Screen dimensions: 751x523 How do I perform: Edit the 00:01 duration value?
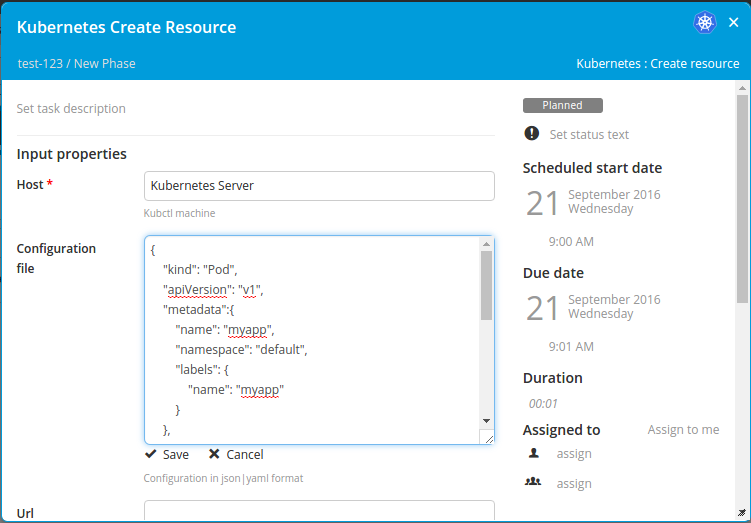pyautogui.click(x=543, y=404)
